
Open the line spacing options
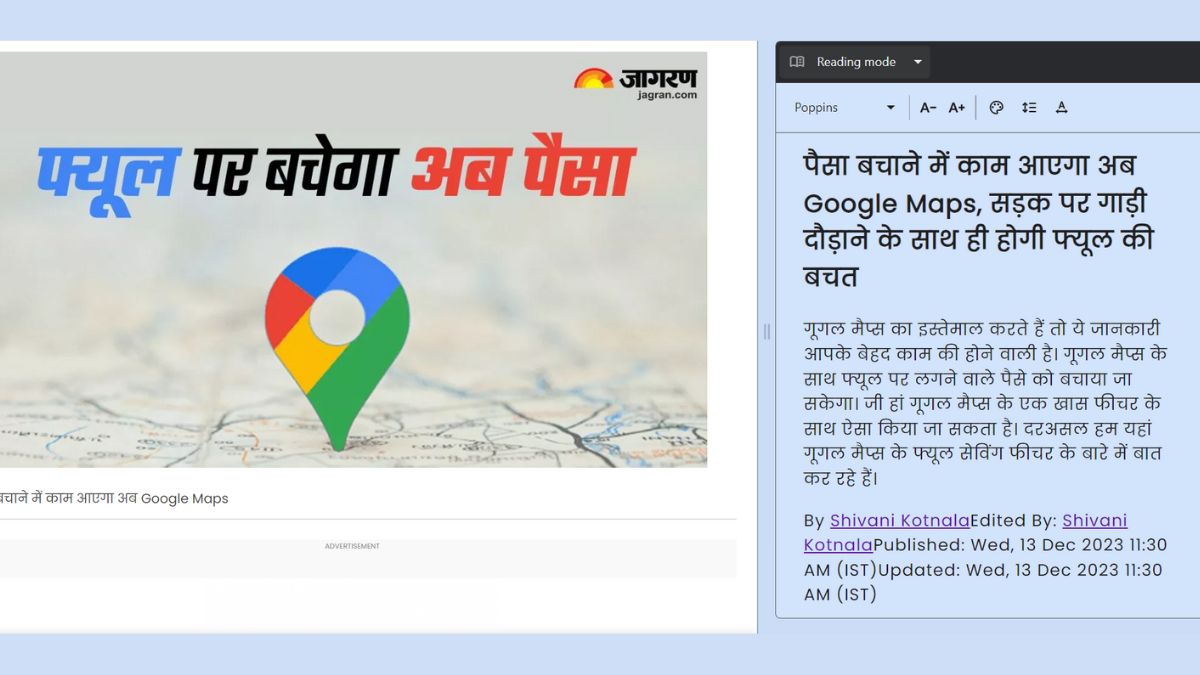[1029, 108]
